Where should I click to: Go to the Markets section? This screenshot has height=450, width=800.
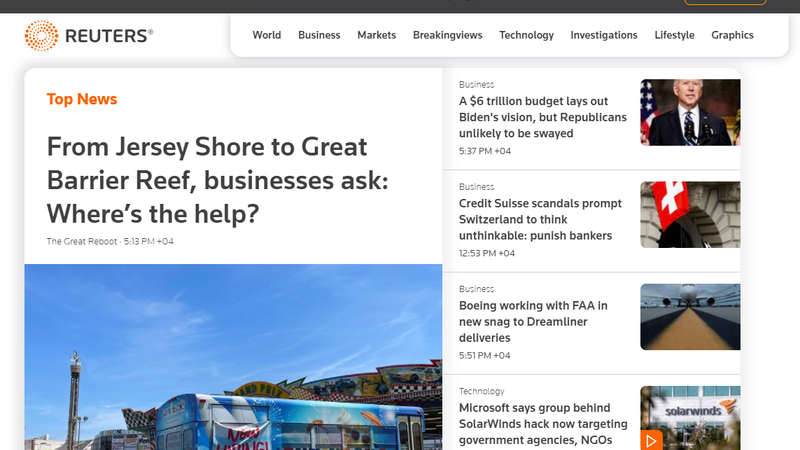coord(377,35)
